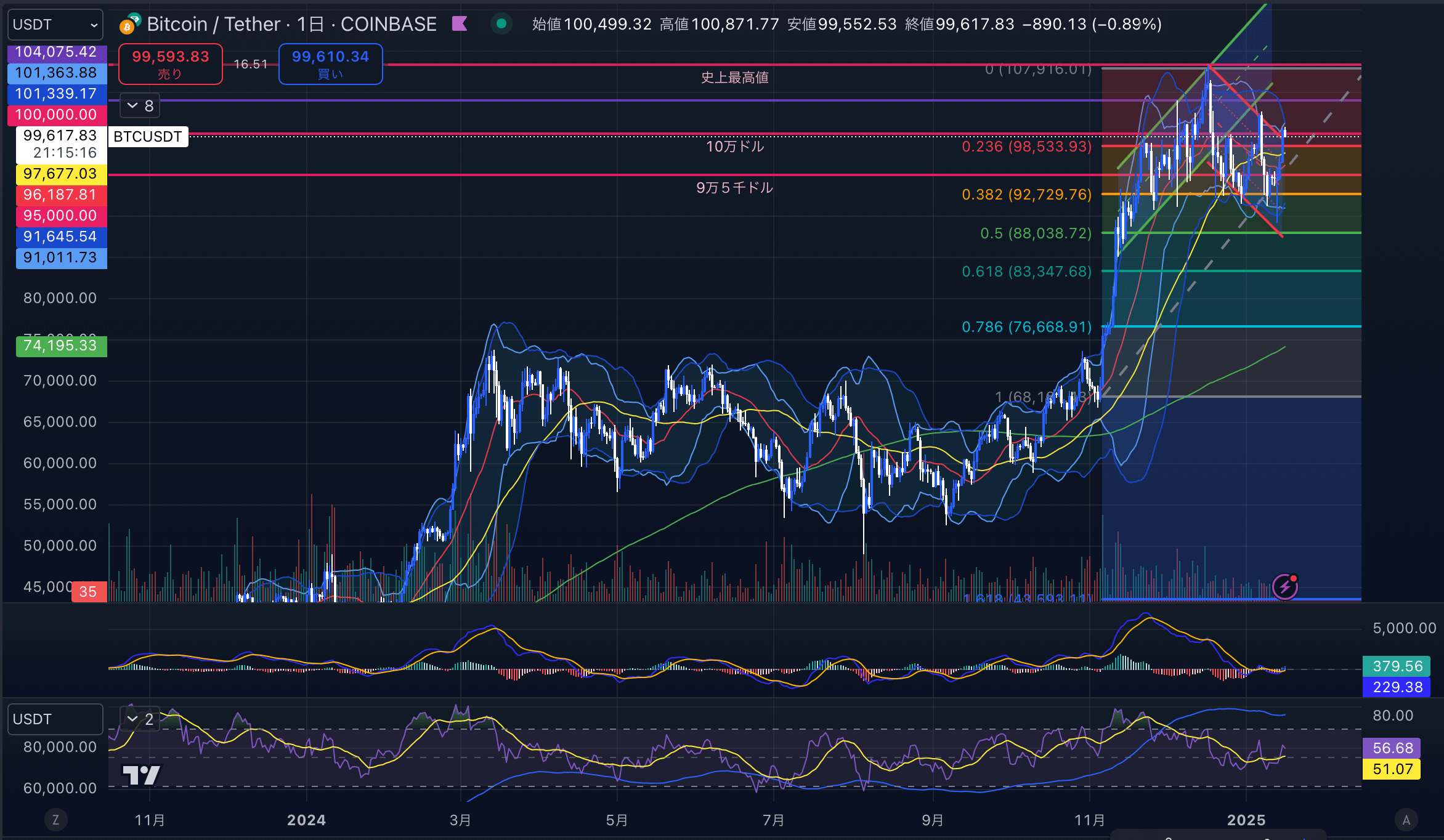This screenshot has width=1444, height=840.
Task: Click the red 35 label on price axis
Action: point(89,592)
